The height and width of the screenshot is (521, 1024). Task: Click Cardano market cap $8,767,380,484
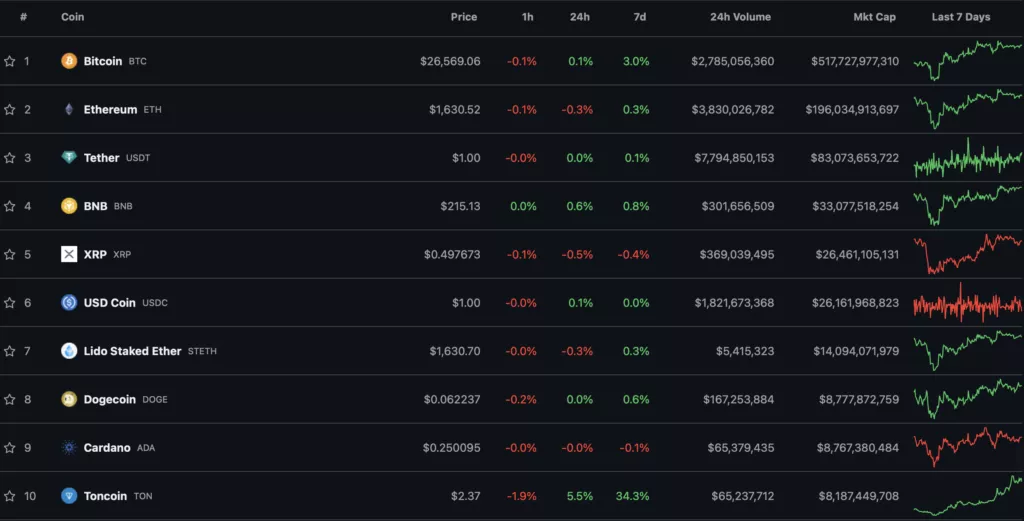[x=857, y=447]
